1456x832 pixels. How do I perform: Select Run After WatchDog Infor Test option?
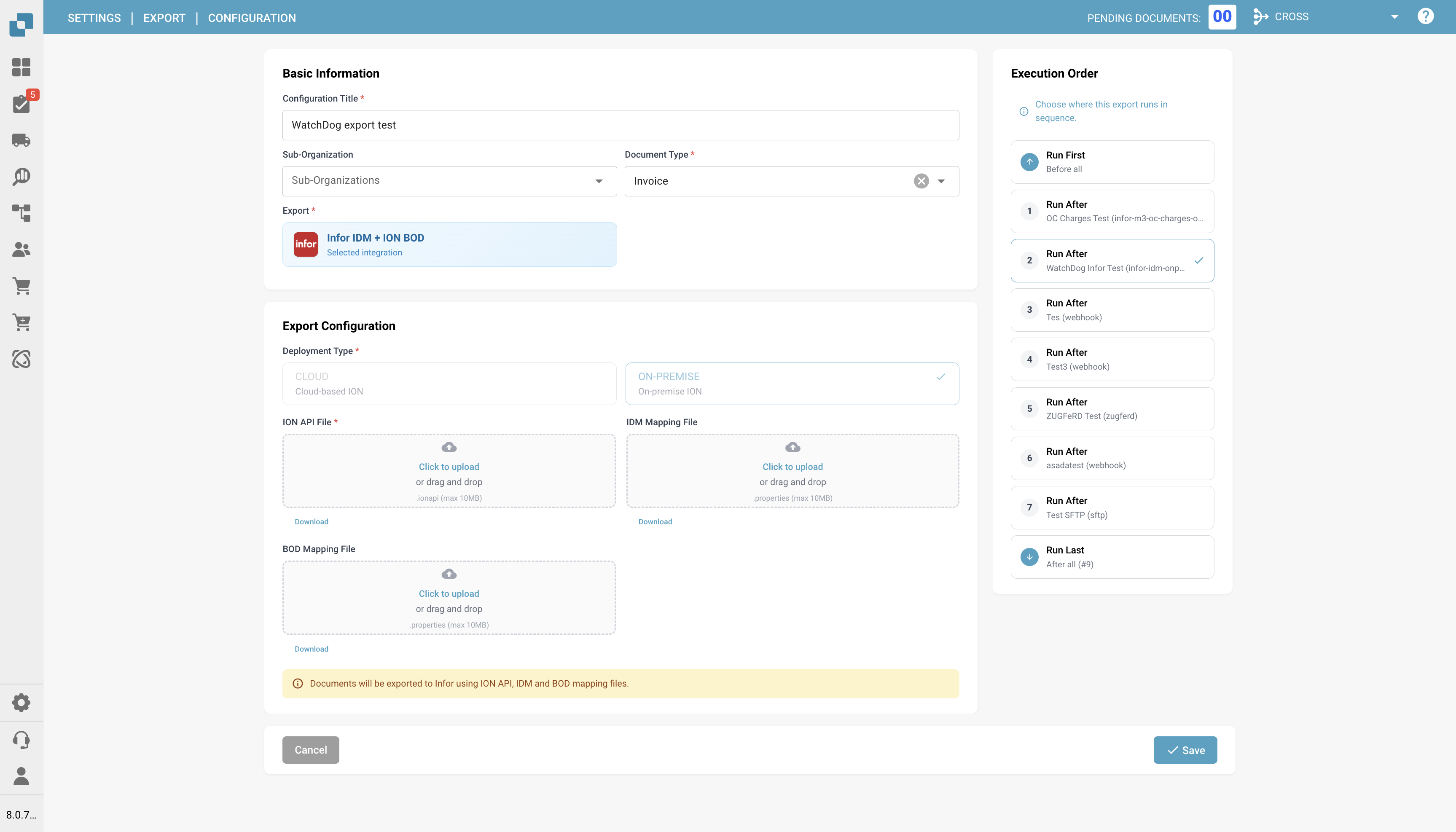click(1112, 260)
